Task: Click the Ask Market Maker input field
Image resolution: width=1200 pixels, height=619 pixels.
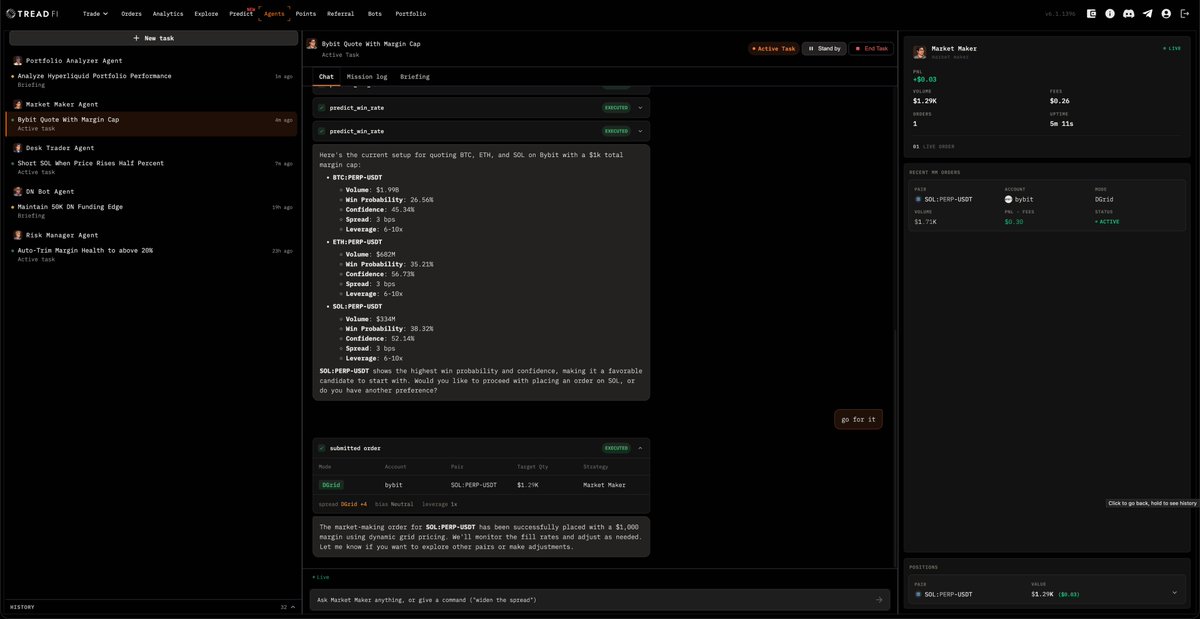Action: click(x=600, y=600)
